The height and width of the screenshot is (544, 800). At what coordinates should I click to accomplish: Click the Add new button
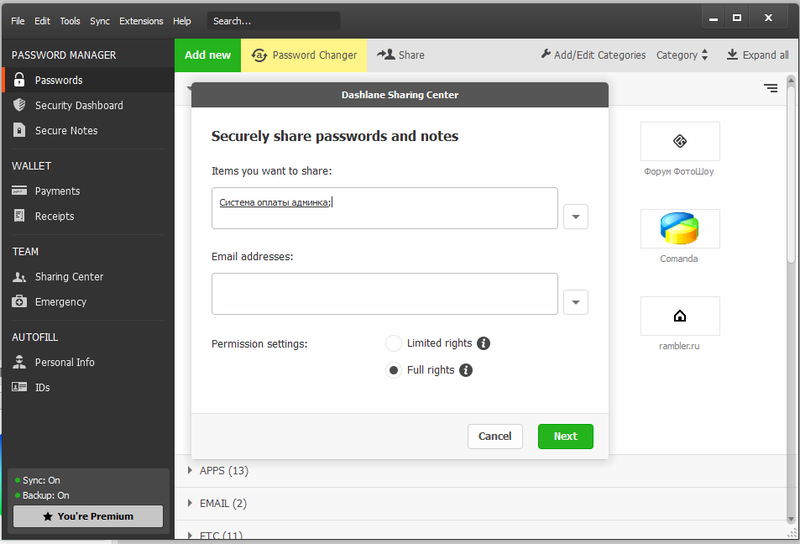click(208, 55)
